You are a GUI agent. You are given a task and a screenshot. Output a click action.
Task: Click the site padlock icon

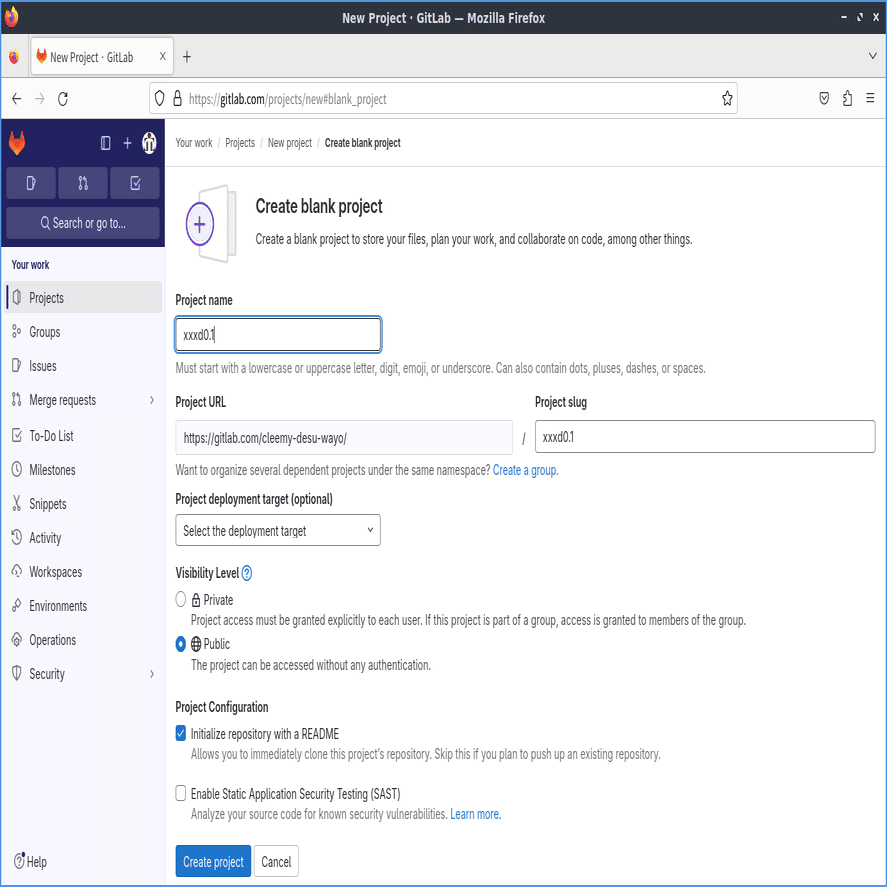tap(178, 98)
